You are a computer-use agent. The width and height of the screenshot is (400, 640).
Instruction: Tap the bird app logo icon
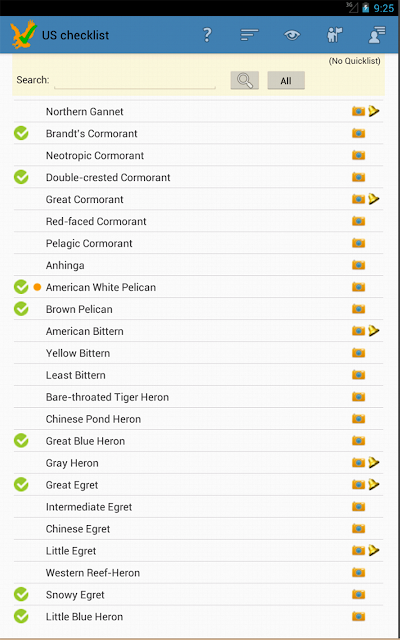(23, 35)
